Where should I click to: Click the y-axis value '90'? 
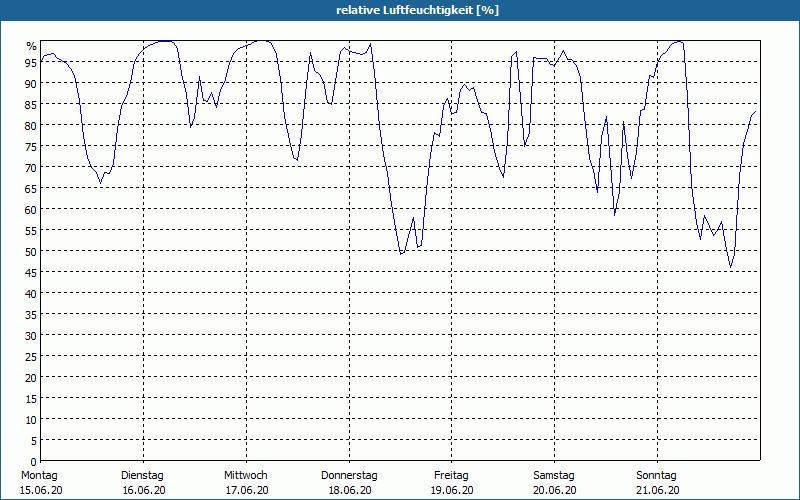click(31, 84)
